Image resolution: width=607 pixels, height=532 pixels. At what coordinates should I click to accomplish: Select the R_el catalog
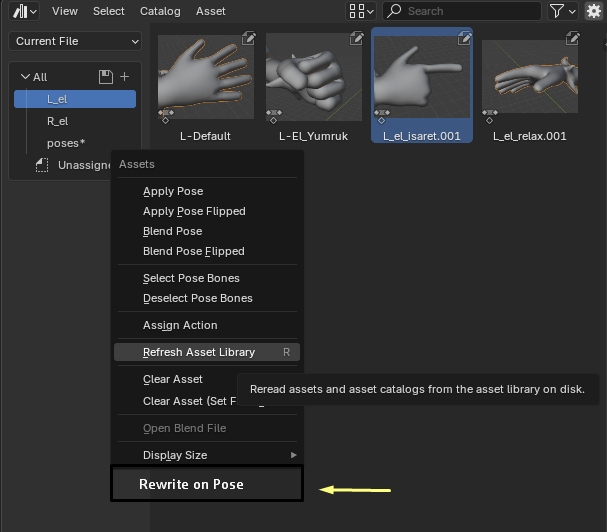(x=57, y=121)
